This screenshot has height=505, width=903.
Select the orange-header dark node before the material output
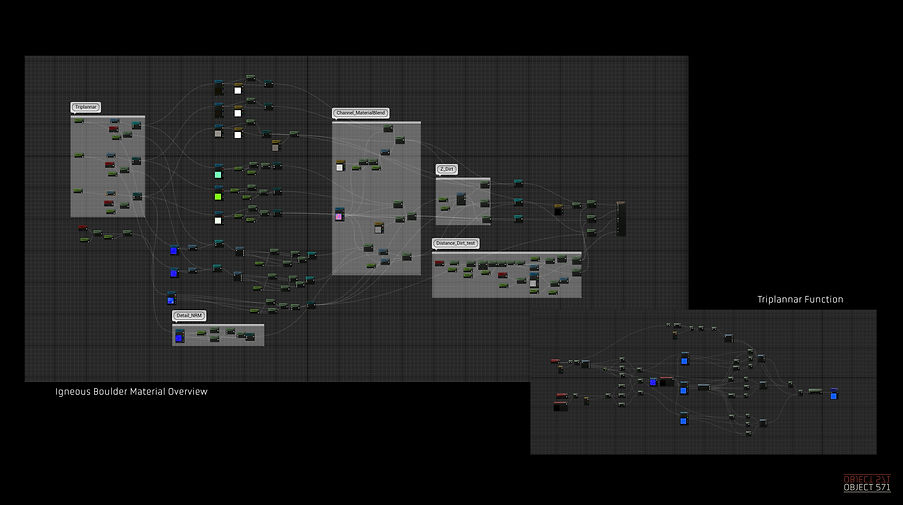coord(558,210)
